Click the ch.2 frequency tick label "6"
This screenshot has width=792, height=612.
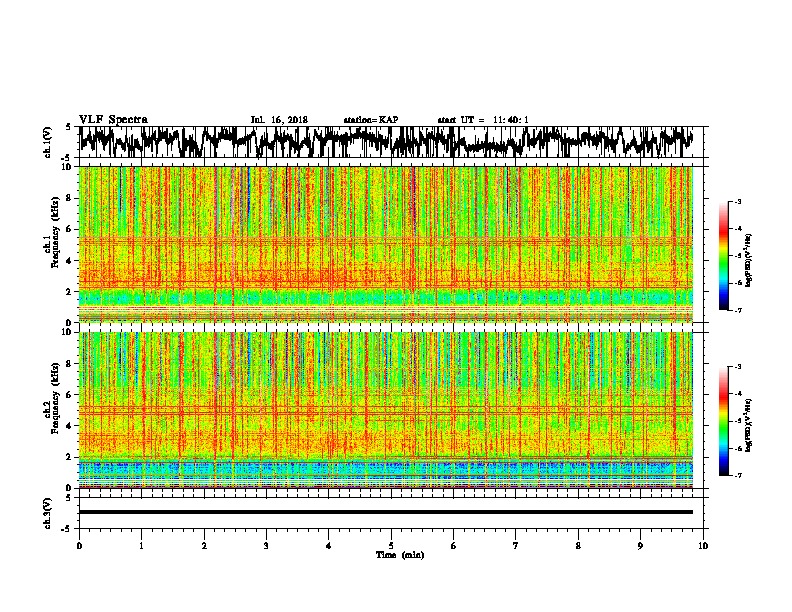point(70,395)
